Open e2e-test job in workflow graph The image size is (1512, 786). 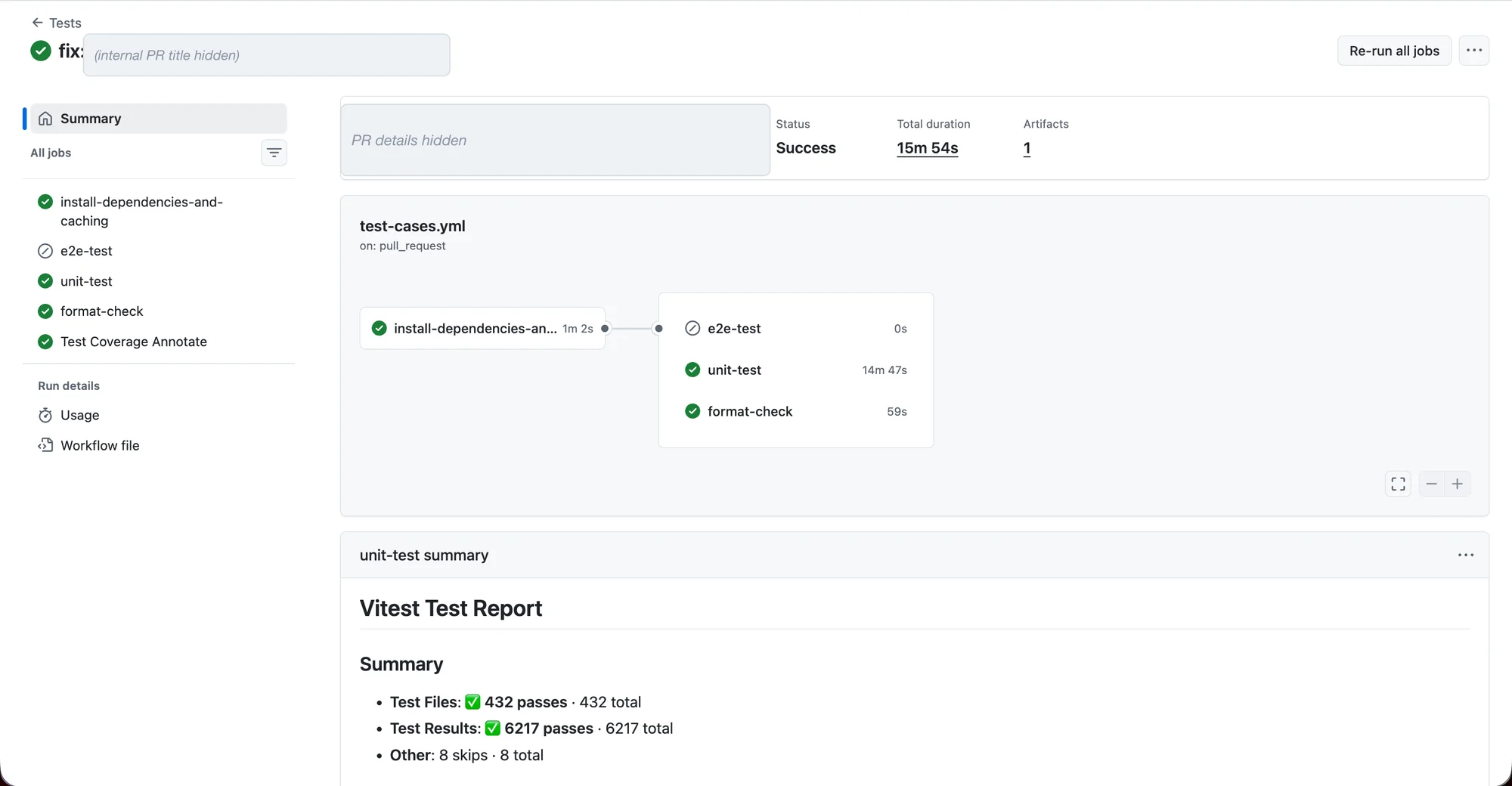pos(795,328)
